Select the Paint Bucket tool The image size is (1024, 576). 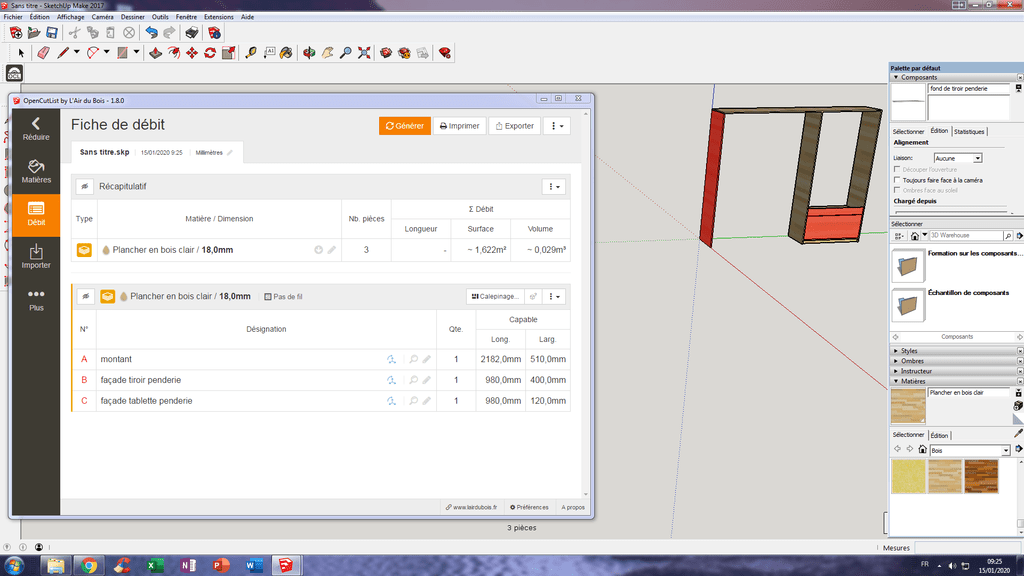pyautogui.click(x=287, y=53)
